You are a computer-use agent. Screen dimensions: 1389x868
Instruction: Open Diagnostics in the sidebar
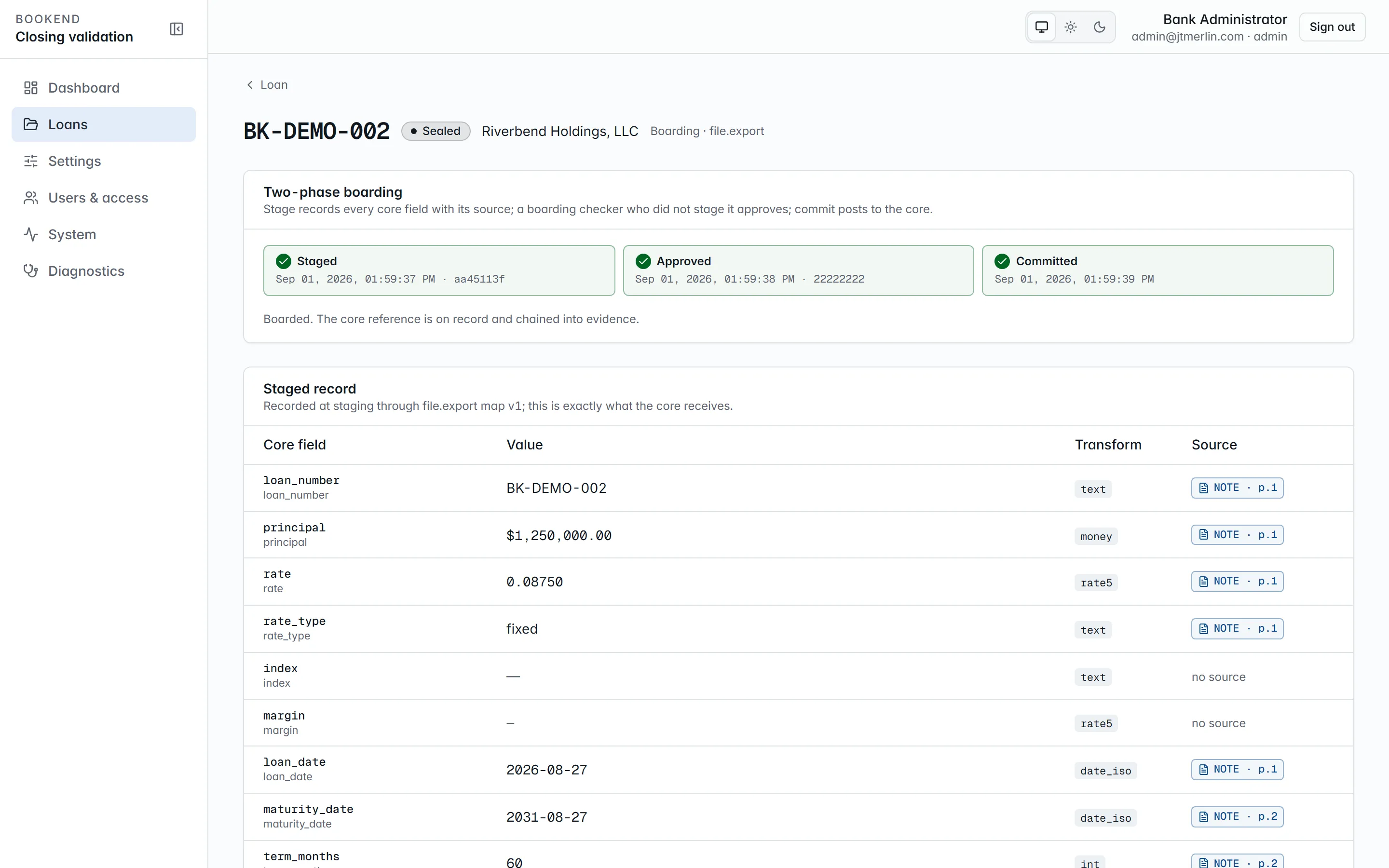[x=103, y=271]
